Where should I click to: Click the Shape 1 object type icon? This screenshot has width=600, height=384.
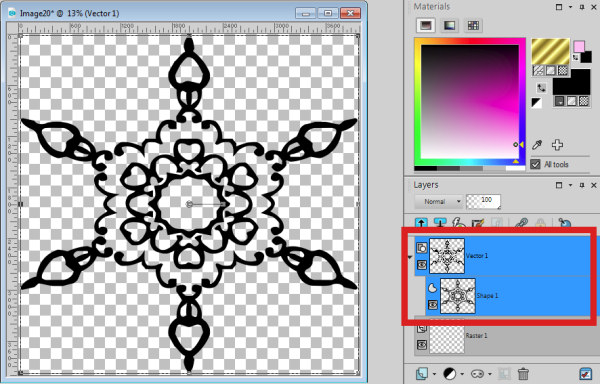pos(432,288)
